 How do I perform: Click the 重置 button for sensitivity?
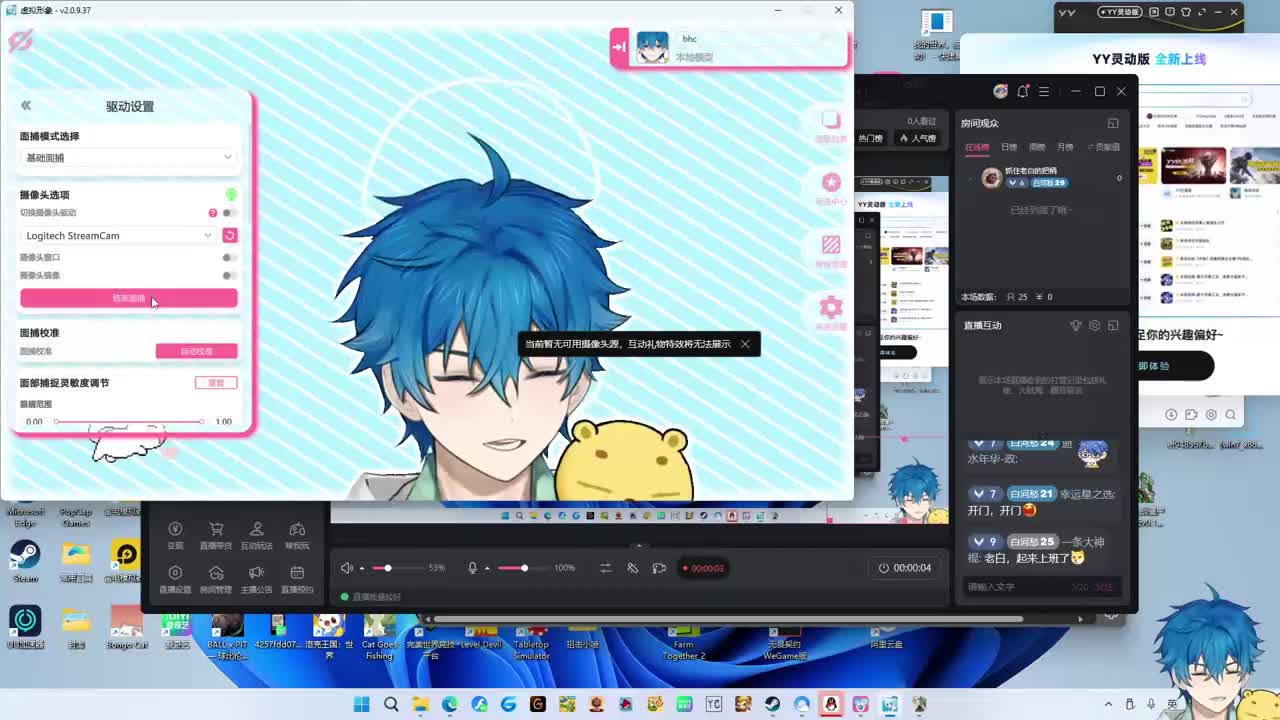coord(216,383)
